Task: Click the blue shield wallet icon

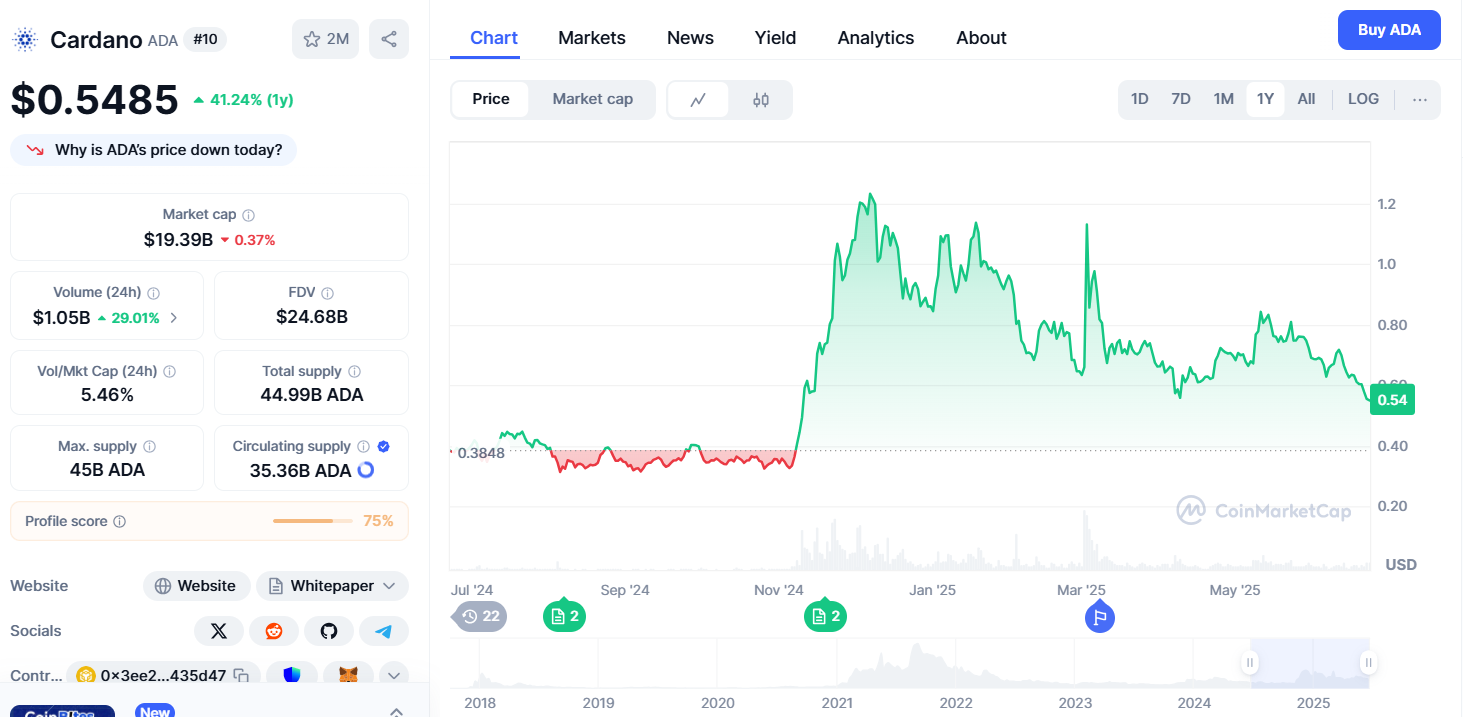Action: coord(291,676)
